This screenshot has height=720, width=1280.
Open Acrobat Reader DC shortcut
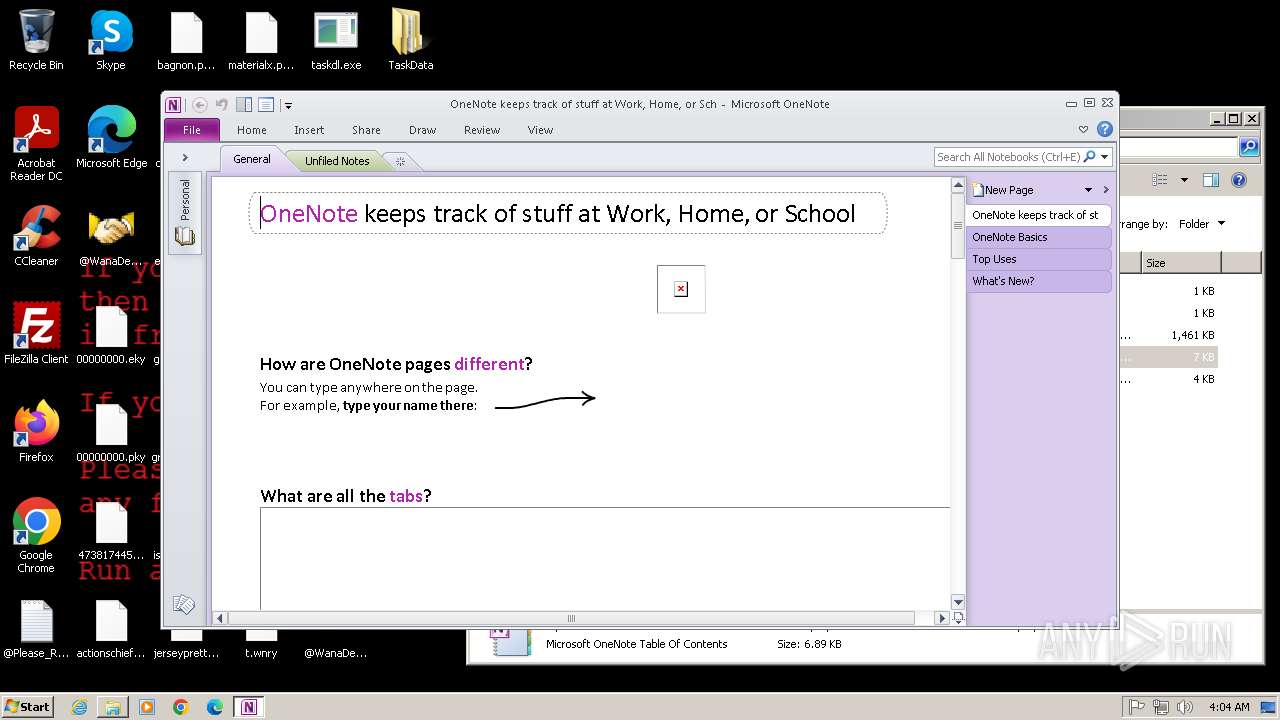pyautogui.click(x=36, y=145)
